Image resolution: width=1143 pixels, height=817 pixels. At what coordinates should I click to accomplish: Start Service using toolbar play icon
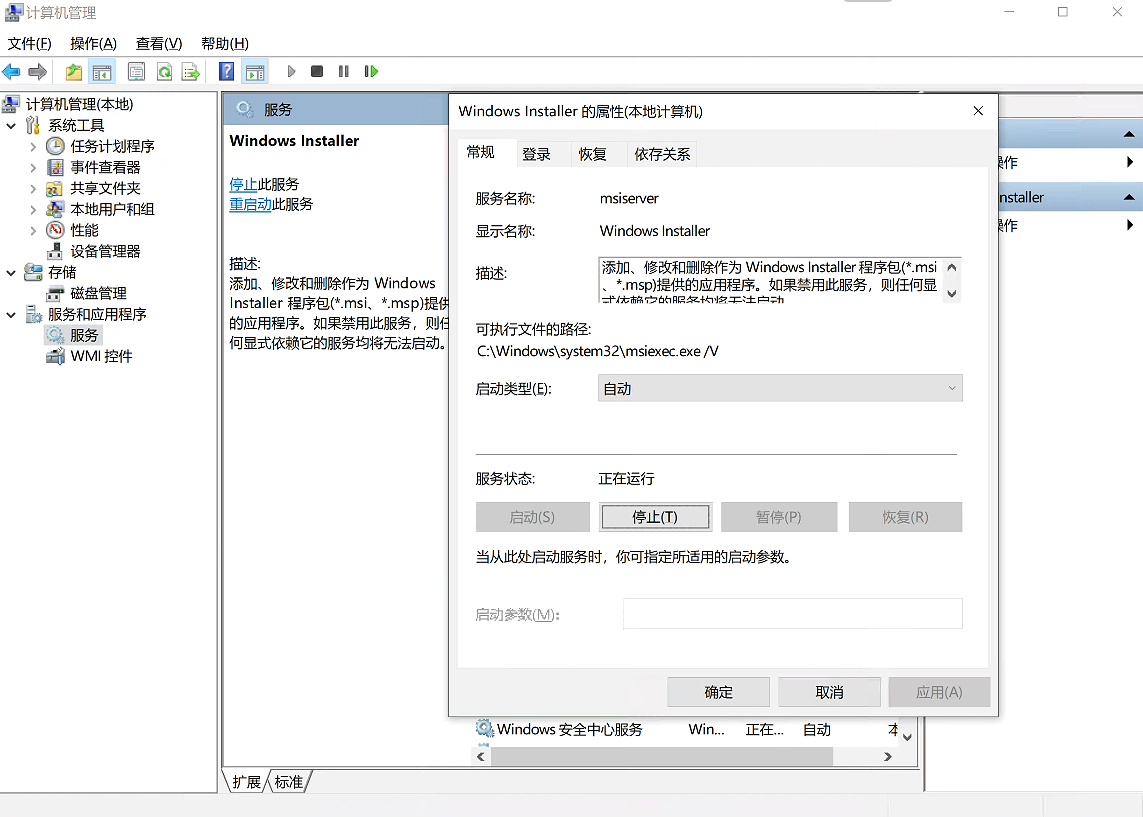pyautogui.click(x=291, y=71)
